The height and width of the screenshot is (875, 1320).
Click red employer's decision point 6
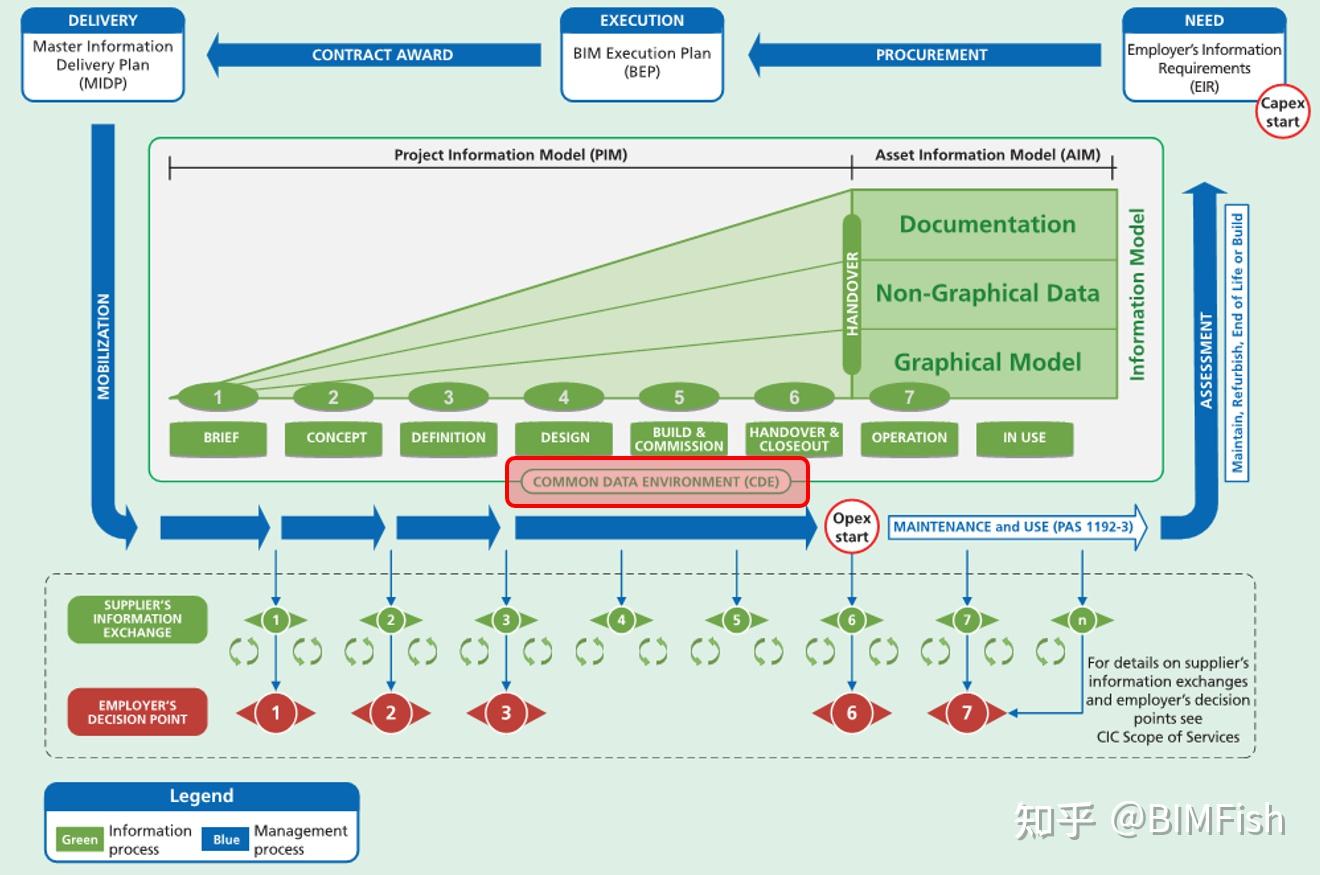(852, 713)
